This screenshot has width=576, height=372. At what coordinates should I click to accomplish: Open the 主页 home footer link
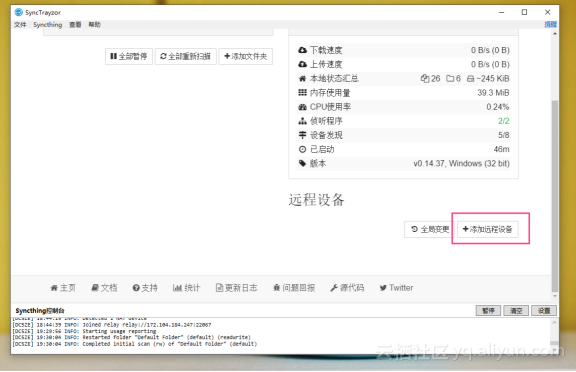63,288
